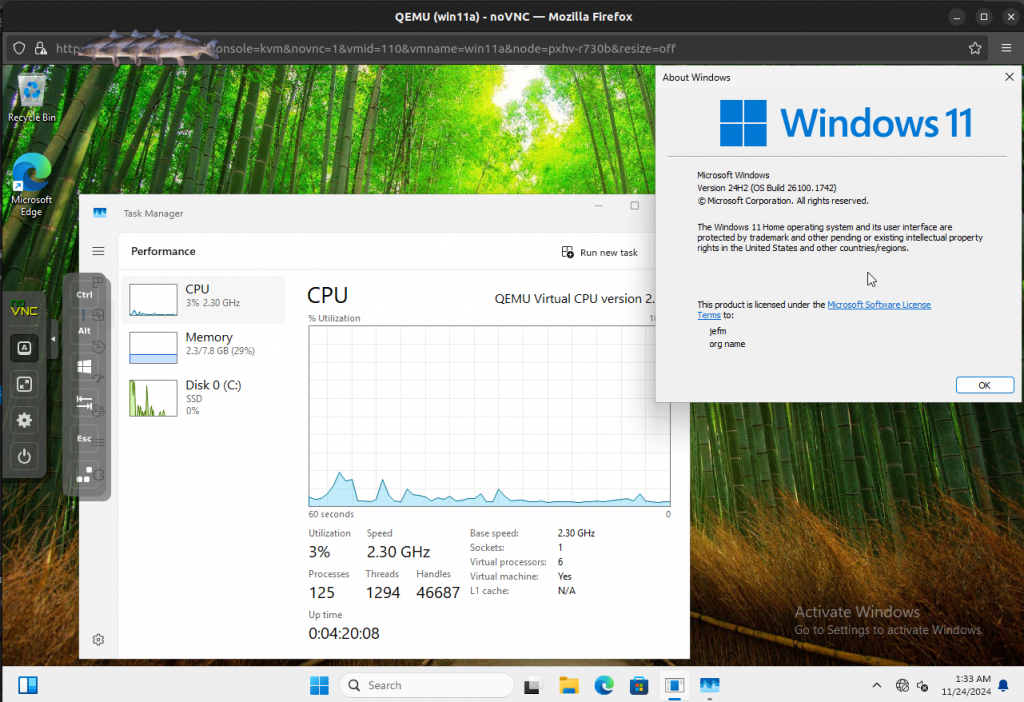Click the org name text
The width and height of the screenshot is (1024, 702).
click(727, 344)
